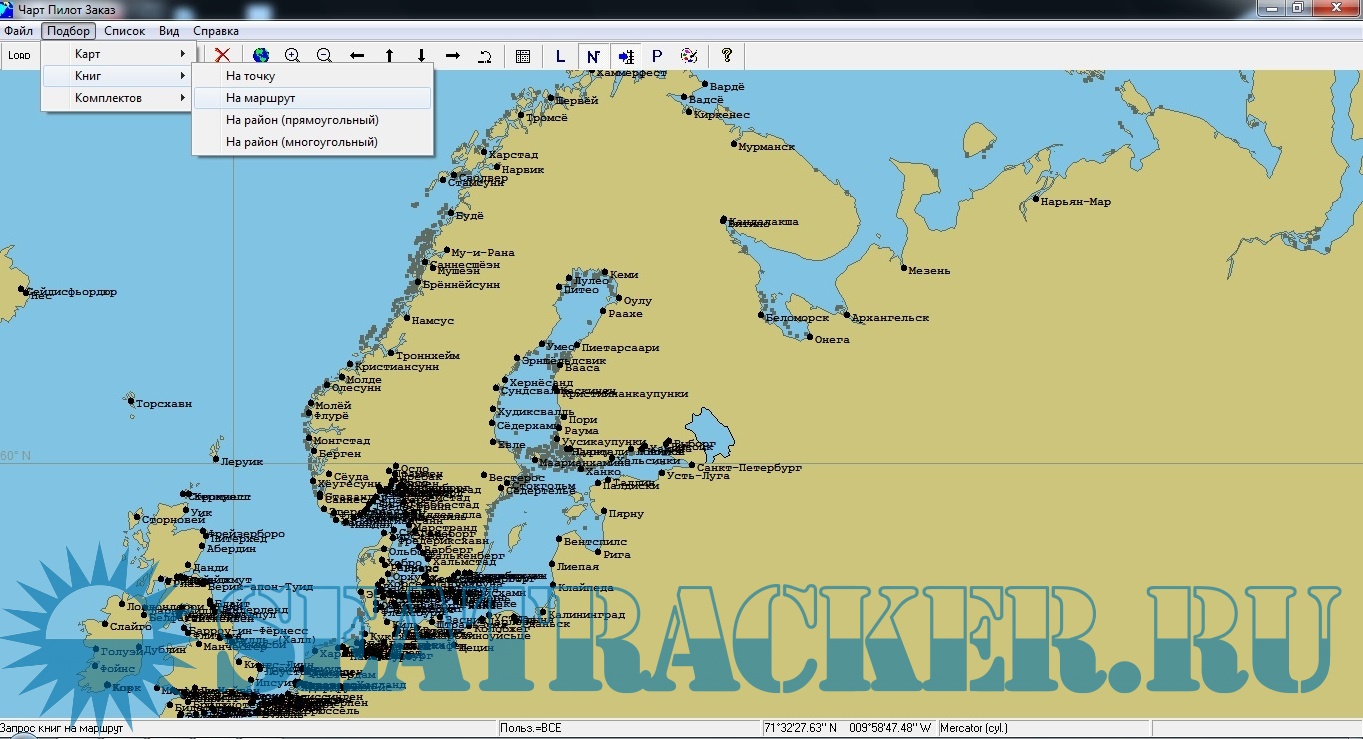Click the red X delete toolbar icon
This screenshot has height=739, width=1363.
point(223,56)
